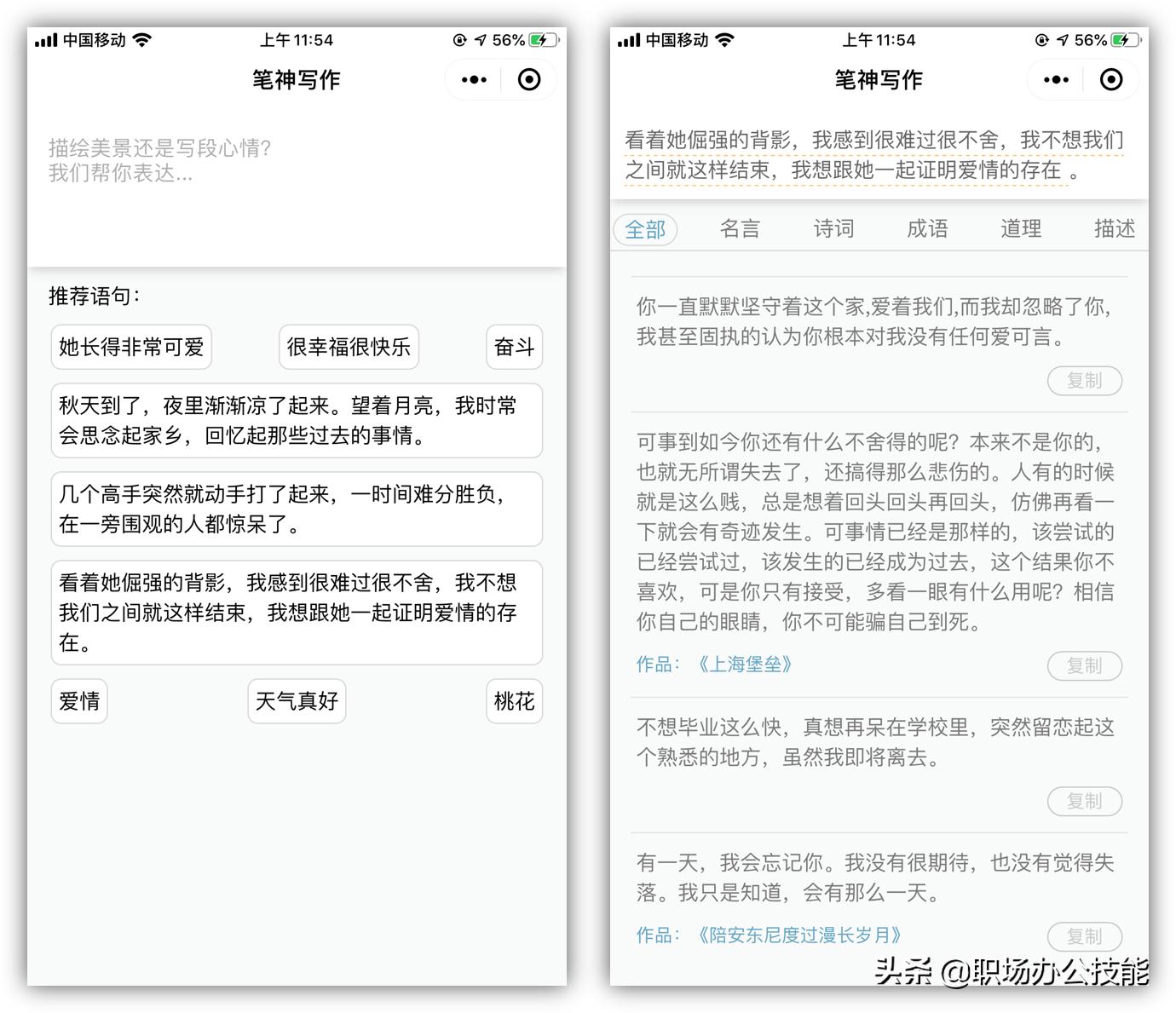The height and width of the screenshot is (1013, 1176).
Task: Switch to the 成语 tab
Action: [x=927, y=228]
